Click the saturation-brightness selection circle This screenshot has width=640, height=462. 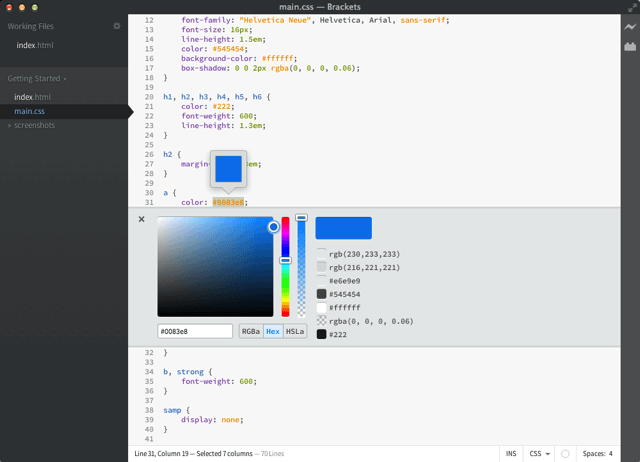(273, 227)
